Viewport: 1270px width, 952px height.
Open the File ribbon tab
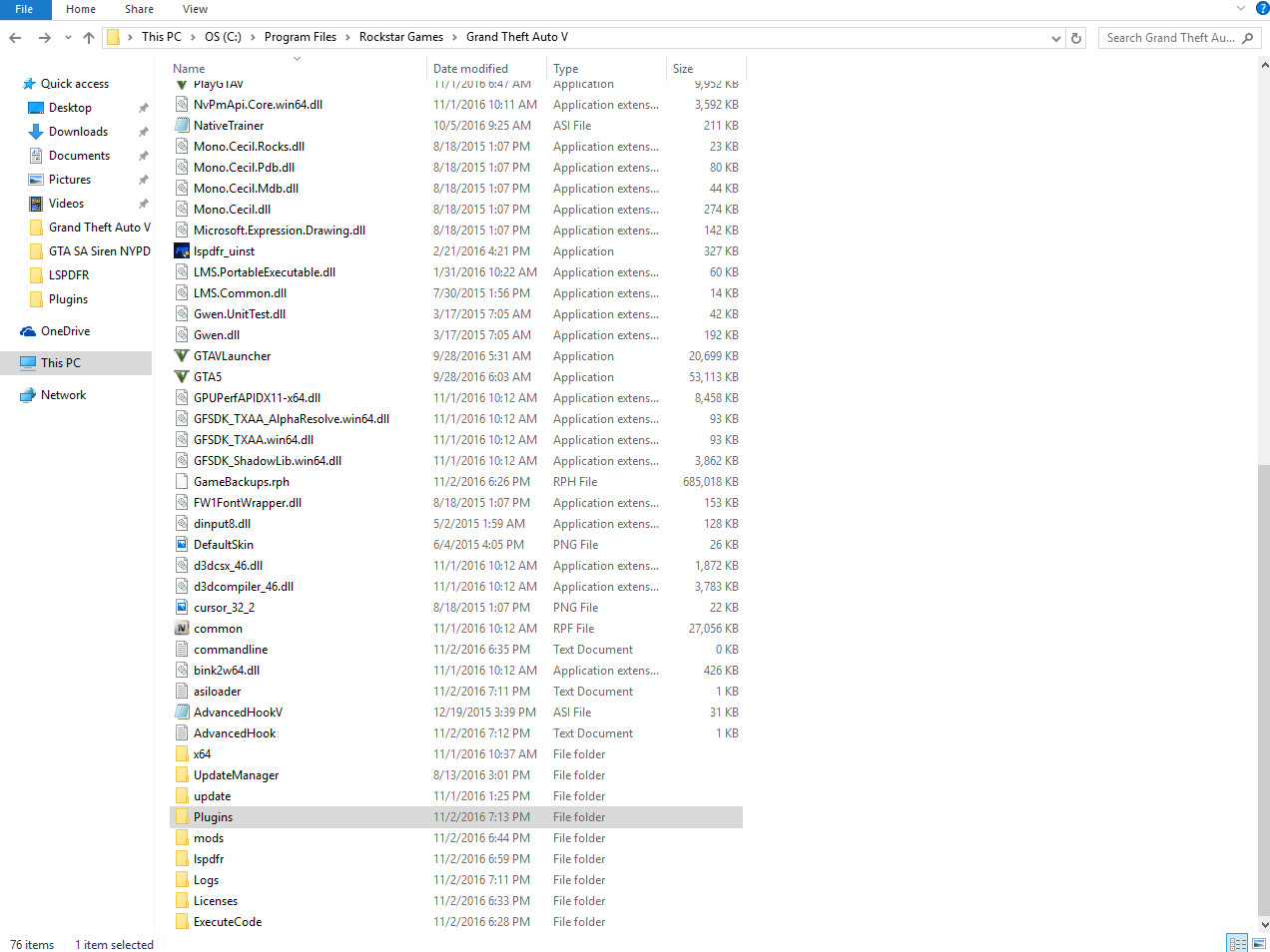coord(24,9)
